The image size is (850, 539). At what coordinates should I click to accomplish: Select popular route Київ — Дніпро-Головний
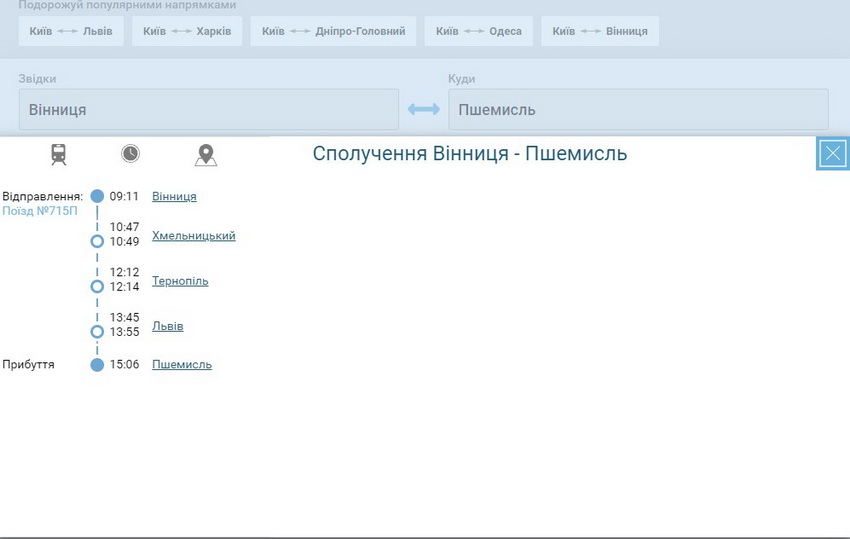[333, 31]
